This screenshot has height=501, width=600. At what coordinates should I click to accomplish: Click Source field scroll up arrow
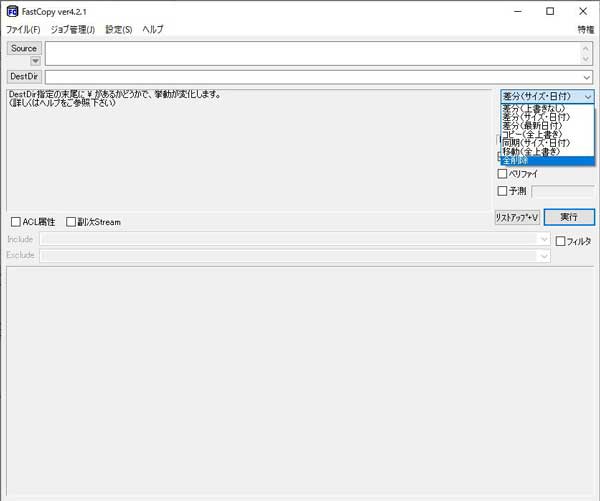pos(585,48)
